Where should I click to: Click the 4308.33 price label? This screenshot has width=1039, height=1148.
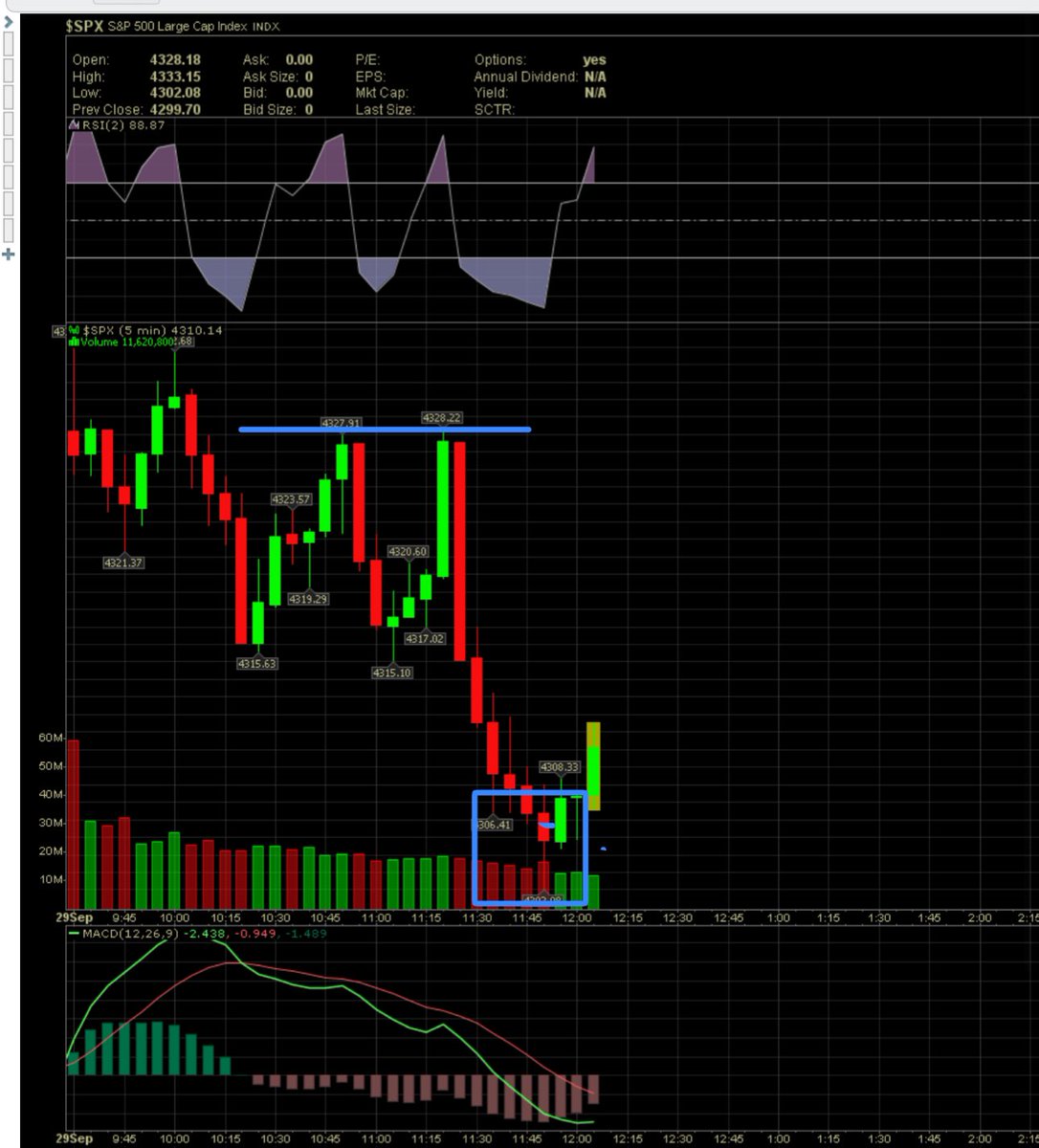tap(560, 766)
